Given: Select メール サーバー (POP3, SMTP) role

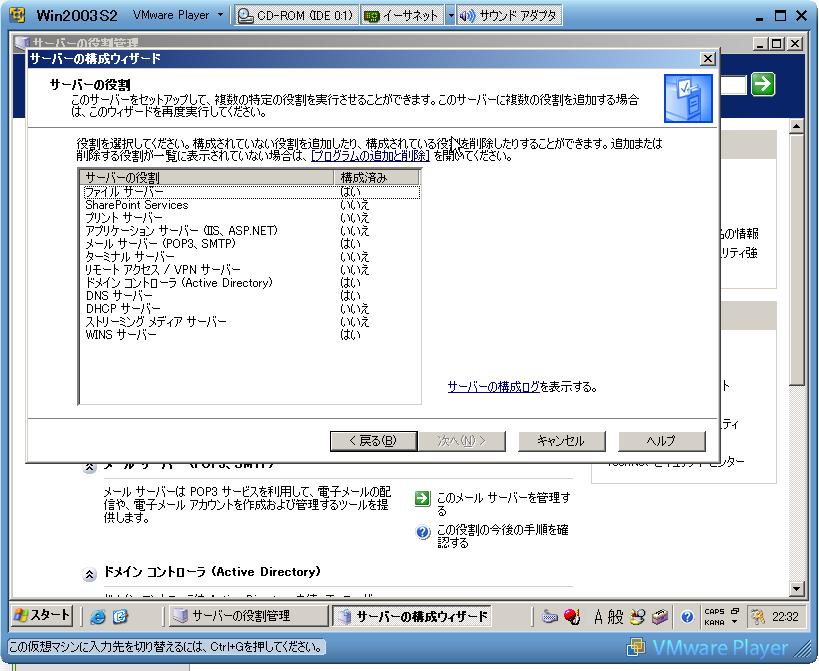Looking at the screenshot, I should (251, 244).
